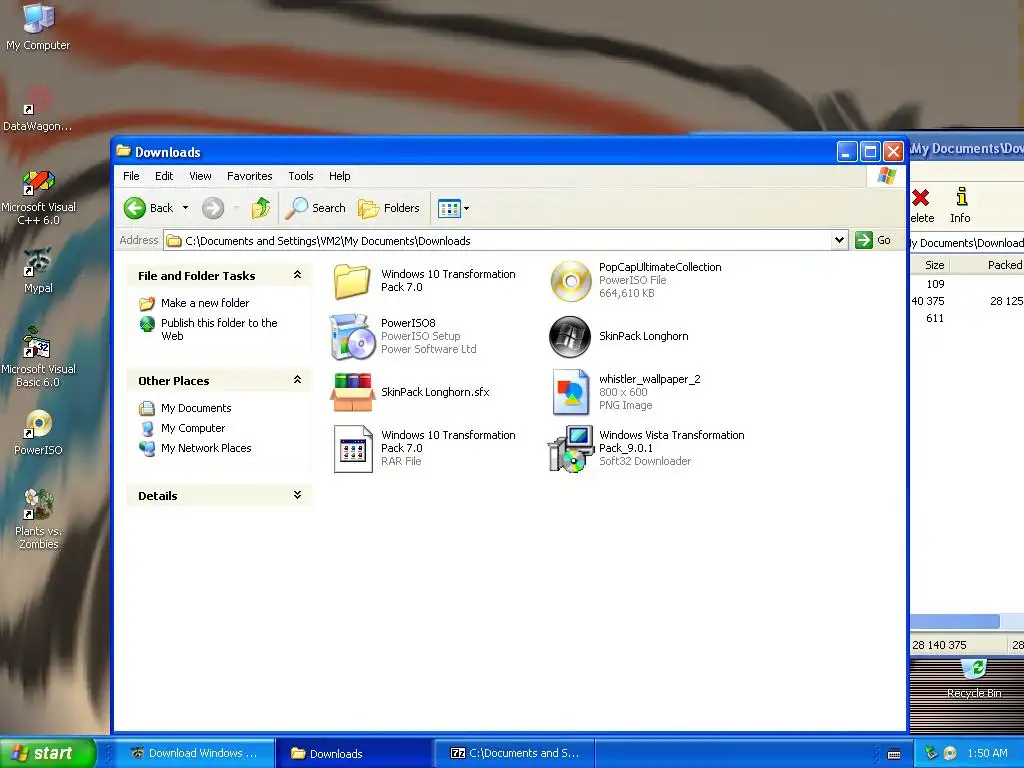Click the system clock showing 1:50 AM

[987, 753]
